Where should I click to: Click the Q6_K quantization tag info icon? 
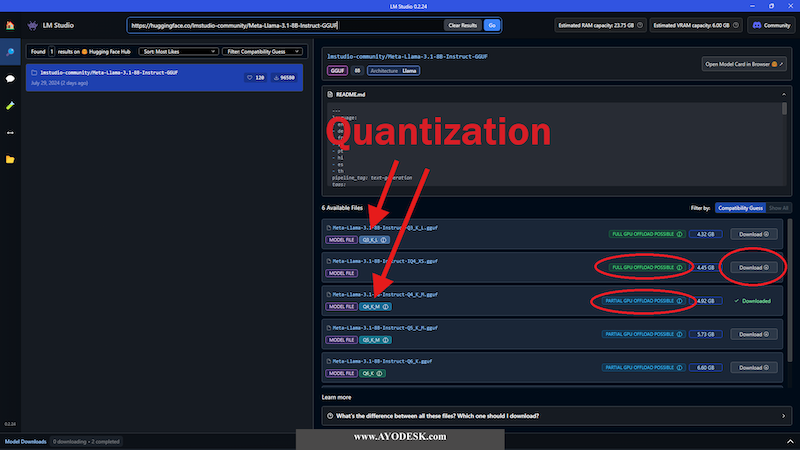(379, 373)
